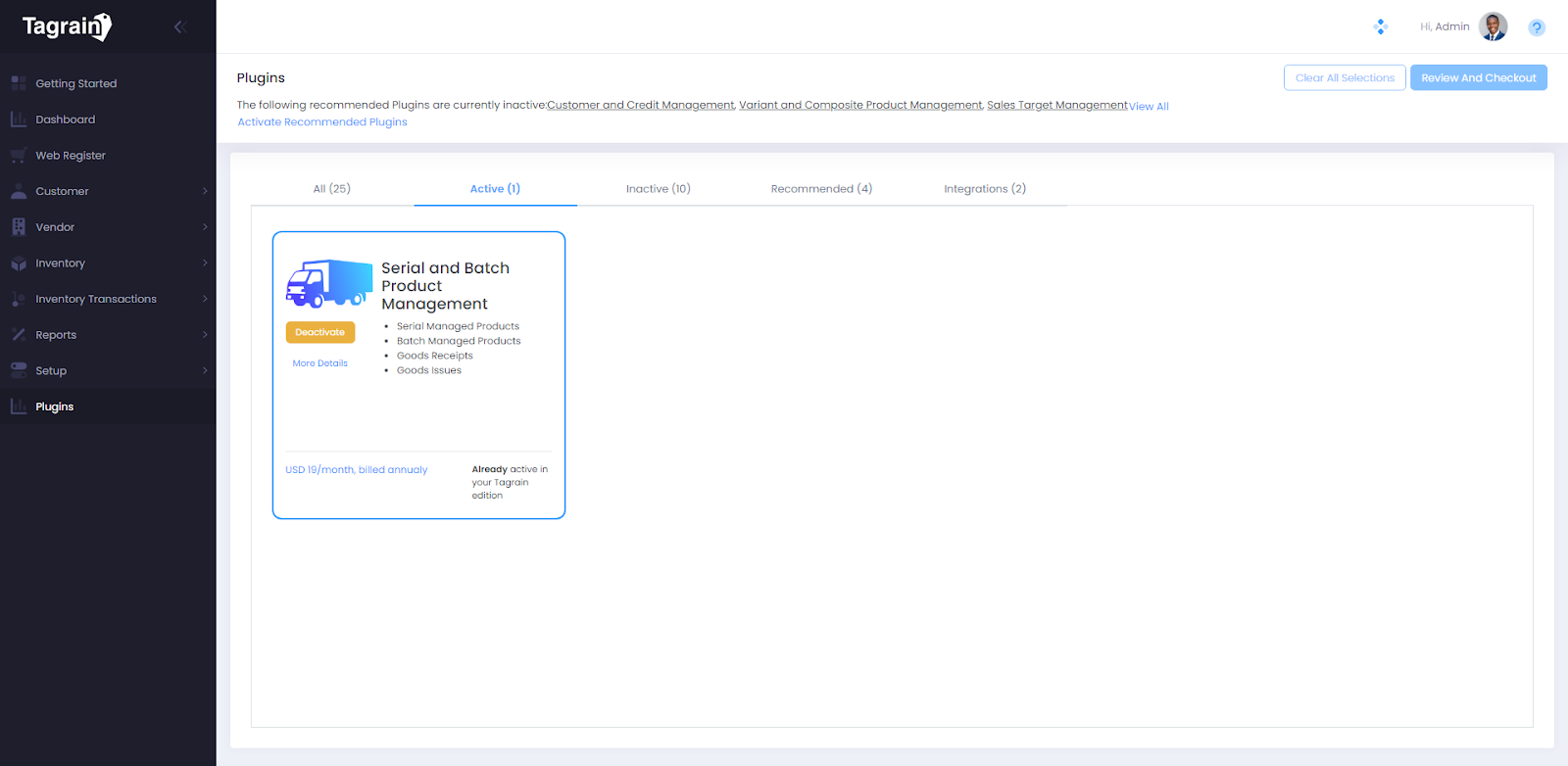
Task: Click the Goods Receipts bullet
Action: (435, 356)
